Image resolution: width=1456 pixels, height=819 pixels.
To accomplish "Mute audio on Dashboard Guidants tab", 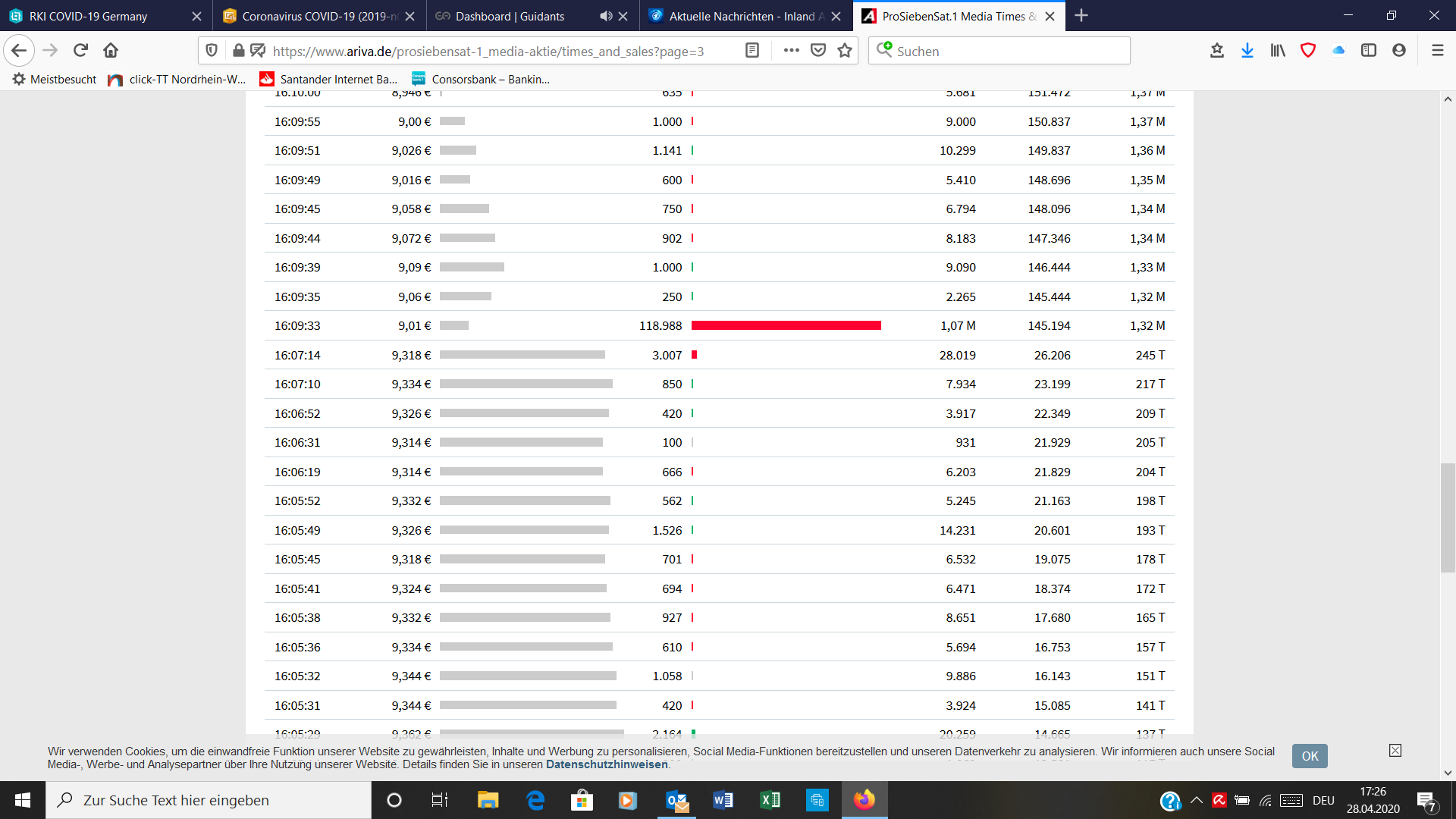I will pyautogui.click(x=605, y=16).
